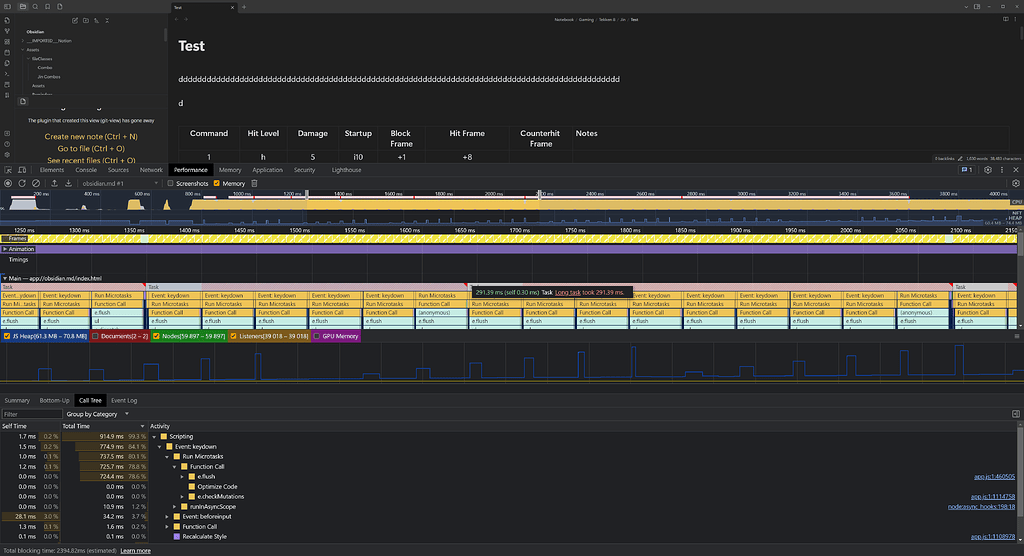The image size is (1024, 556).
Task: Expand the e.flush call tree row
Action: tap(182, 477)
